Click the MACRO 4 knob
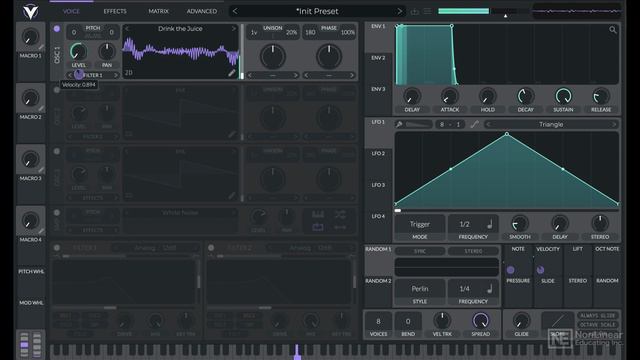Screen dimensions: 640x360 (x=30, y=221)
